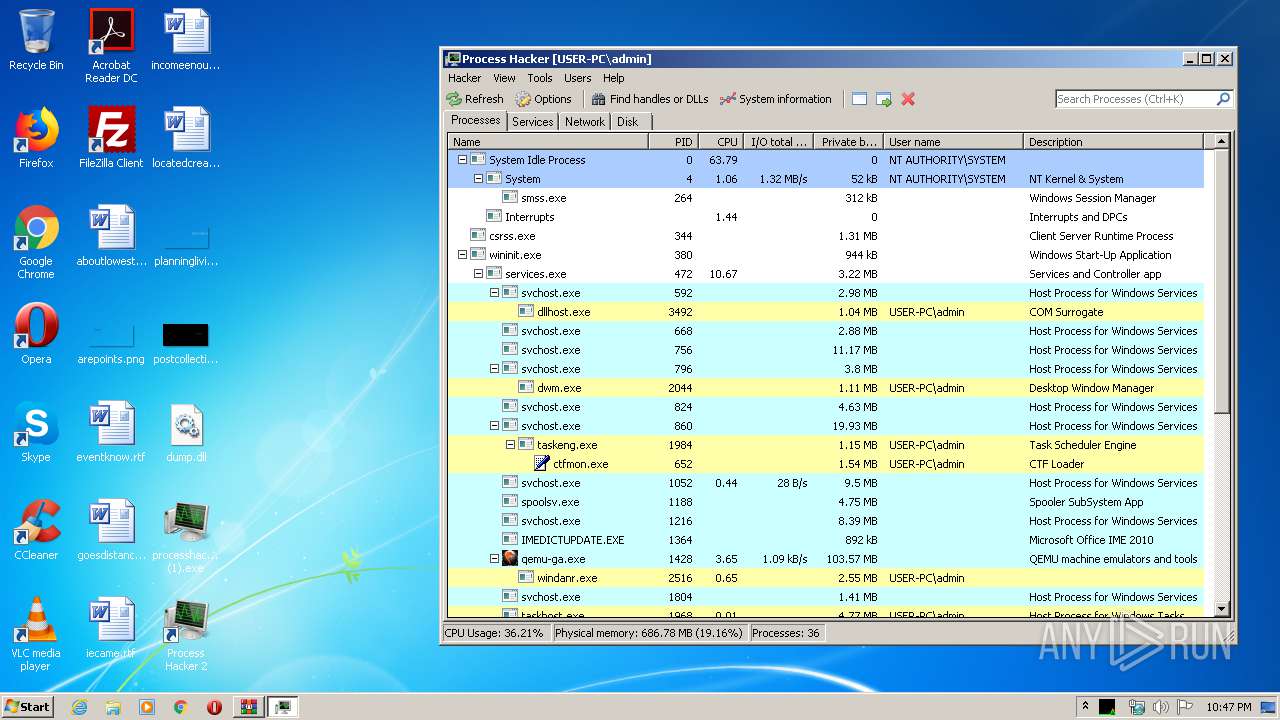Image resolution: width=1280 pixels, height=720 pixels.
Task: Collapse the services.exe tree node
Action: click(x=478, y=274)
